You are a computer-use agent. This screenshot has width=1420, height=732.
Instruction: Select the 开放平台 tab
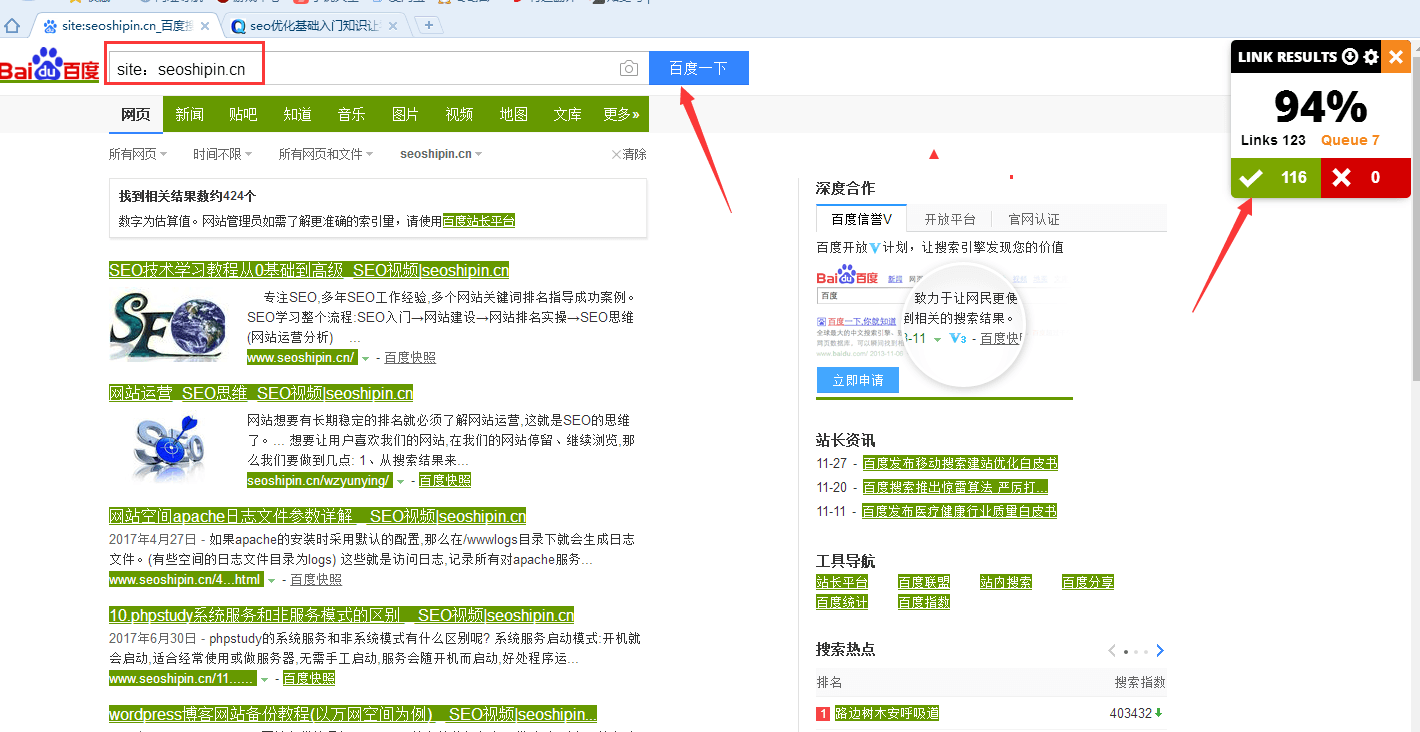click(x=949, y=219)
